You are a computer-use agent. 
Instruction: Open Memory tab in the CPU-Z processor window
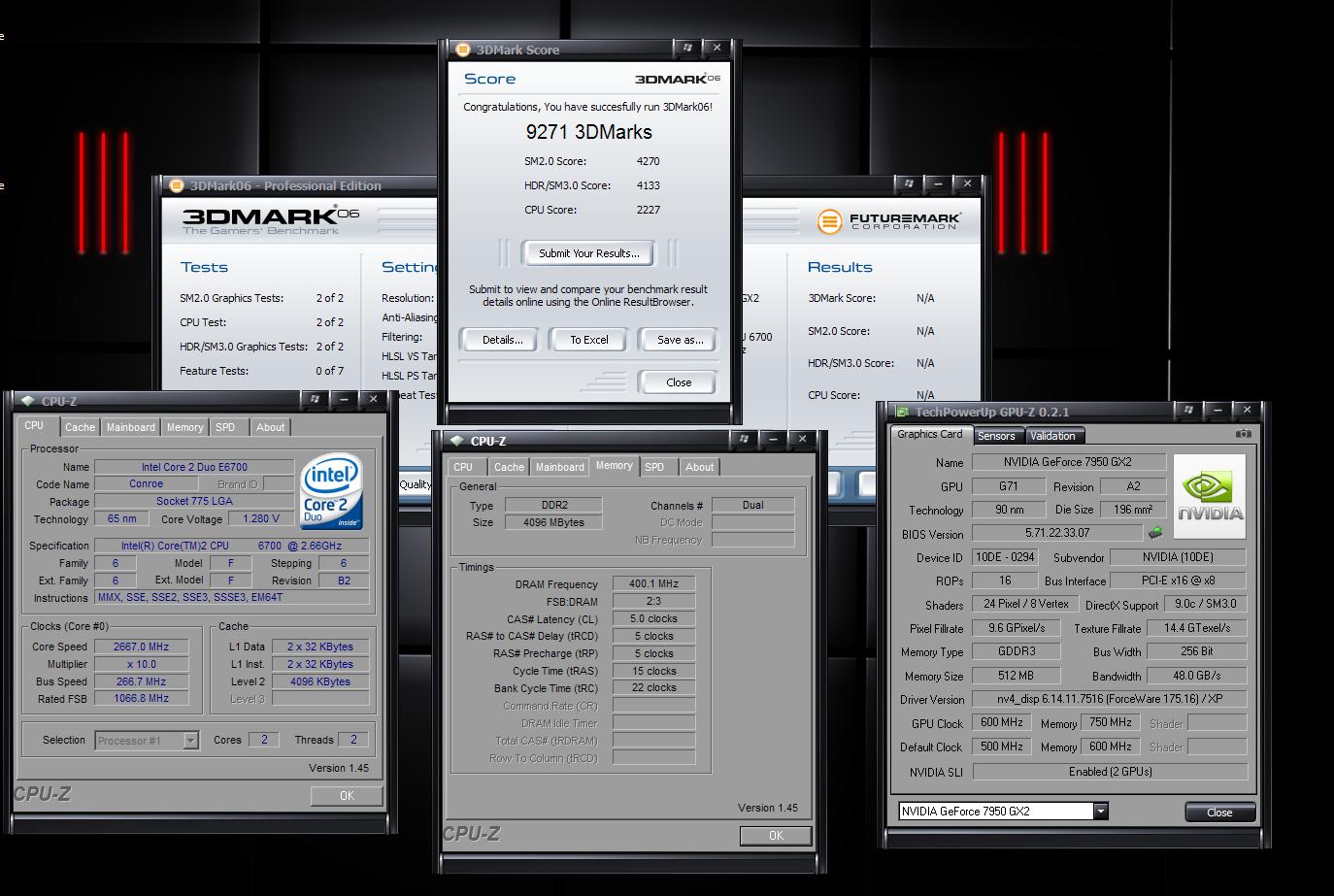[x=184, y=427]
